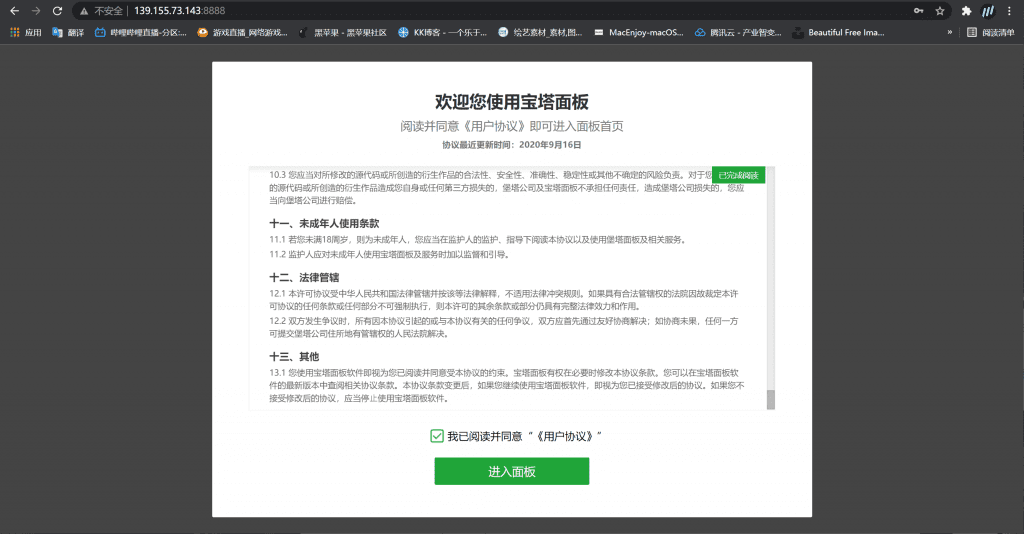This screenshot has height=534, width=1024.
Task: Click the 不安全 security warning icon
Action: tap(85, 11)
